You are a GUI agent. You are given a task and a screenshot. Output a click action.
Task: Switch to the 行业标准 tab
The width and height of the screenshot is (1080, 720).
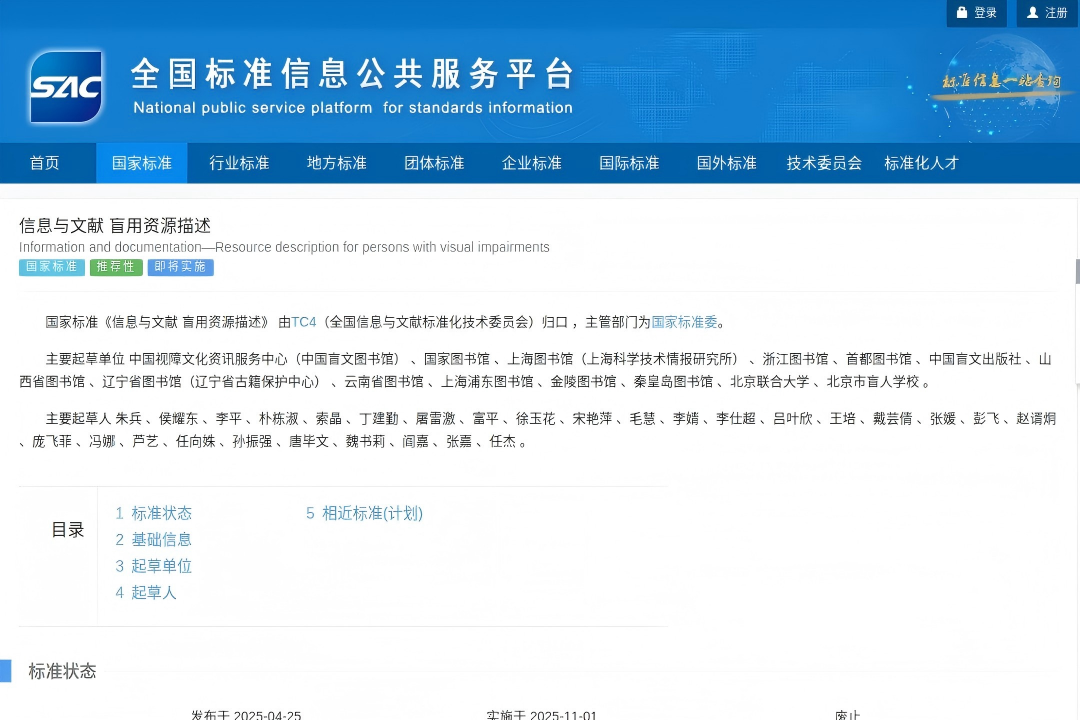[239, 163]
